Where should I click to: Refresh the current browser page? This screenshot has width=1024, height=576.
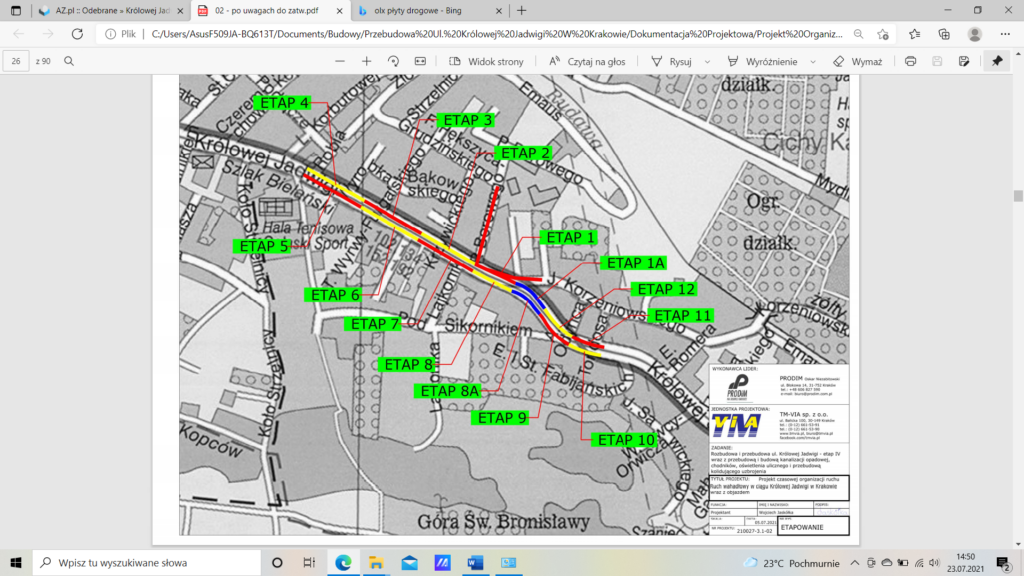click(x=77, y=33)
